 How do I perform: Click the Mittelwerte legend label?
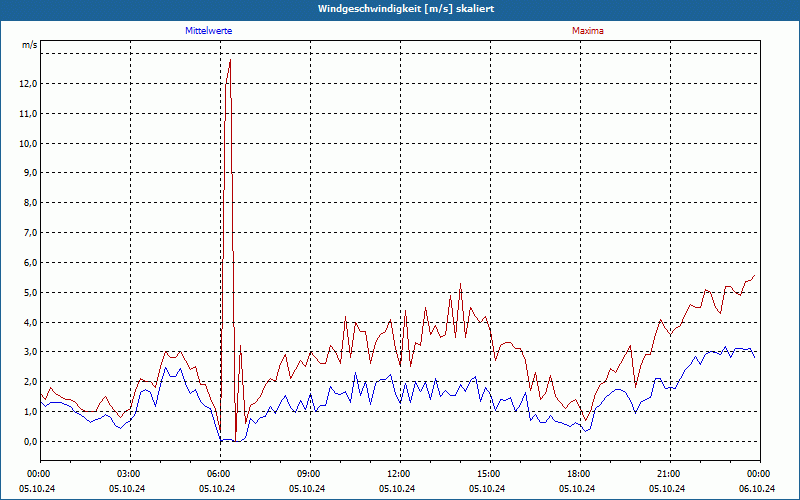(x=208, y=31)
